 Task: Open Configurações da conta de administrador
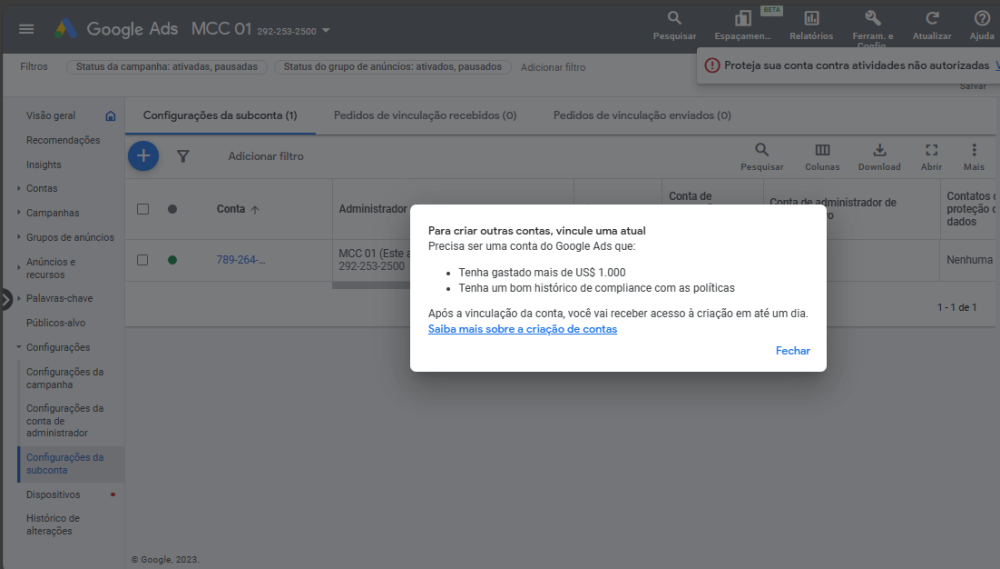click(x=64, y=420)
